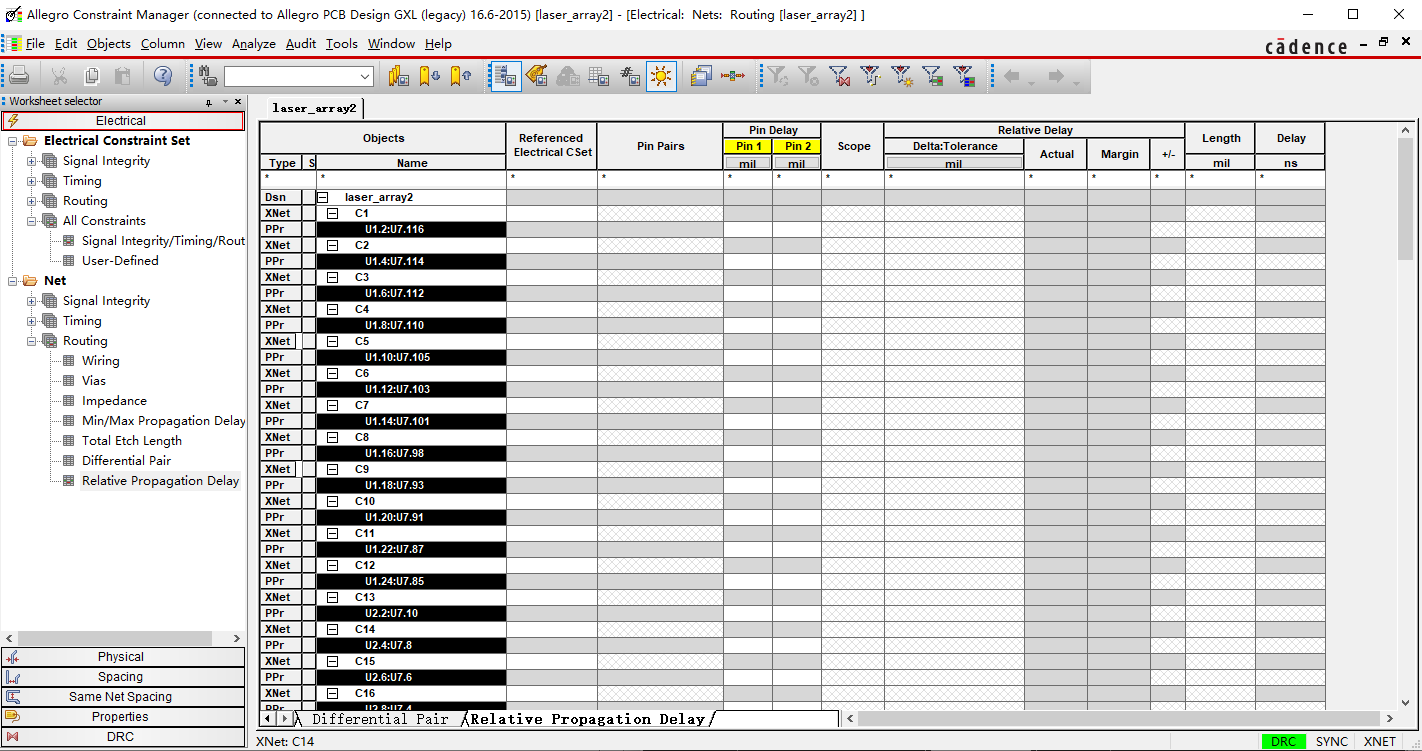Go to next bookmark with the up arrow icon
This screenshot has height=751, width=1422.
461,76
